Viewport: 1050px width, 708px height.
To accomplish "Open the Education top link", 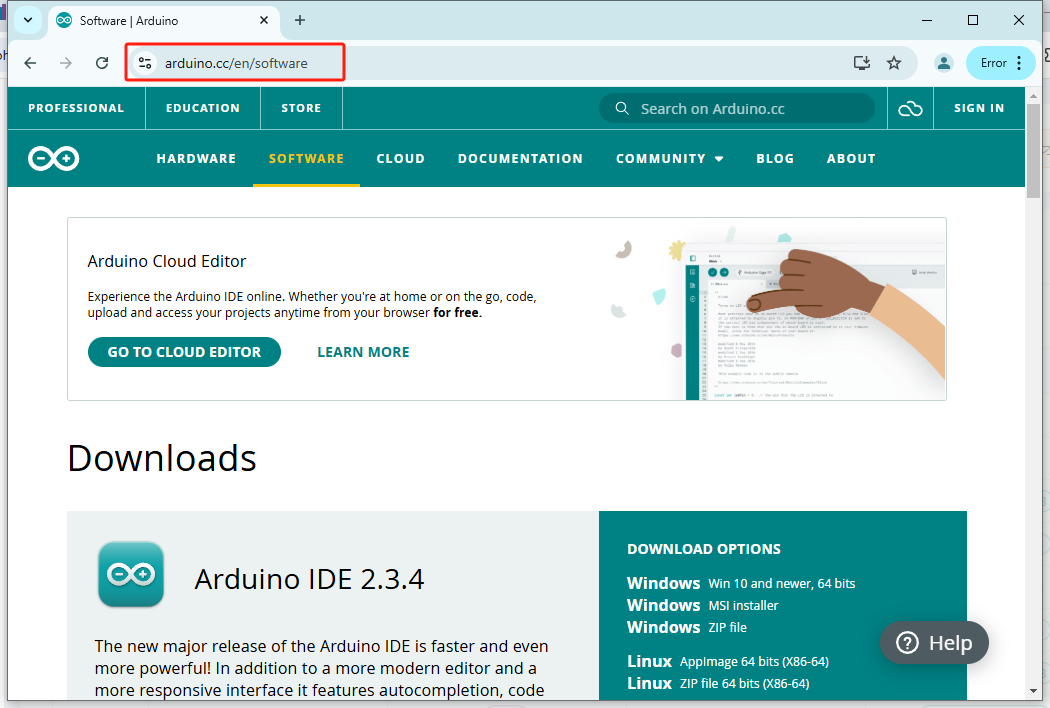I will [203, 109].
